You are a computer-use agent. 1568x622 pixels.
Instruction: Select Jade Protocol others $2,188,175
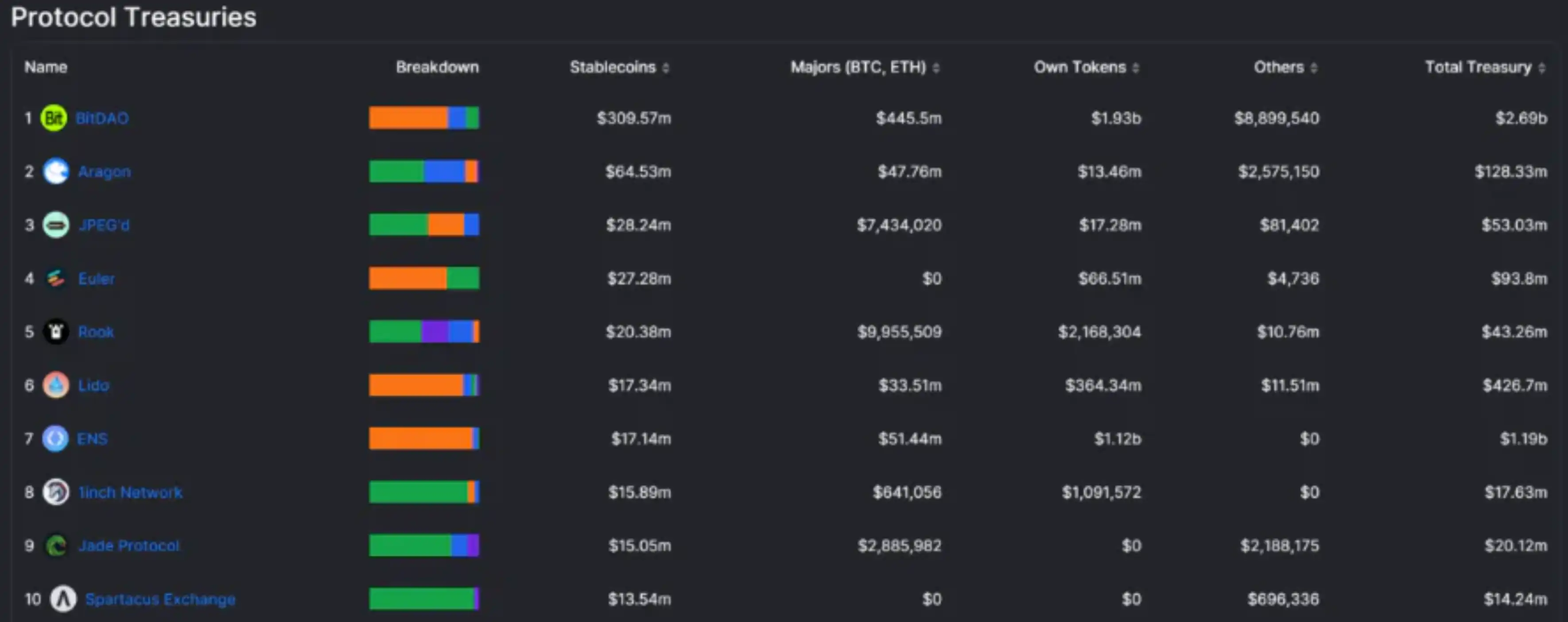coord(1280,546)
